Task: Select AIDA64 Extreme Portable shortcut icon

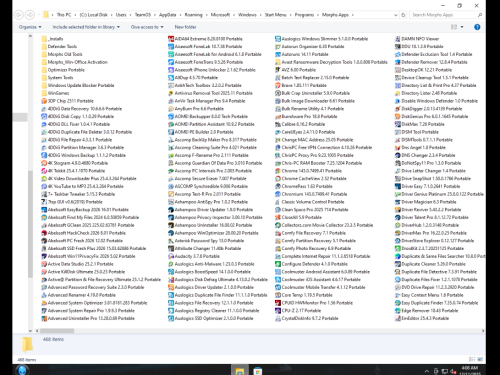Action: [171, 39]
